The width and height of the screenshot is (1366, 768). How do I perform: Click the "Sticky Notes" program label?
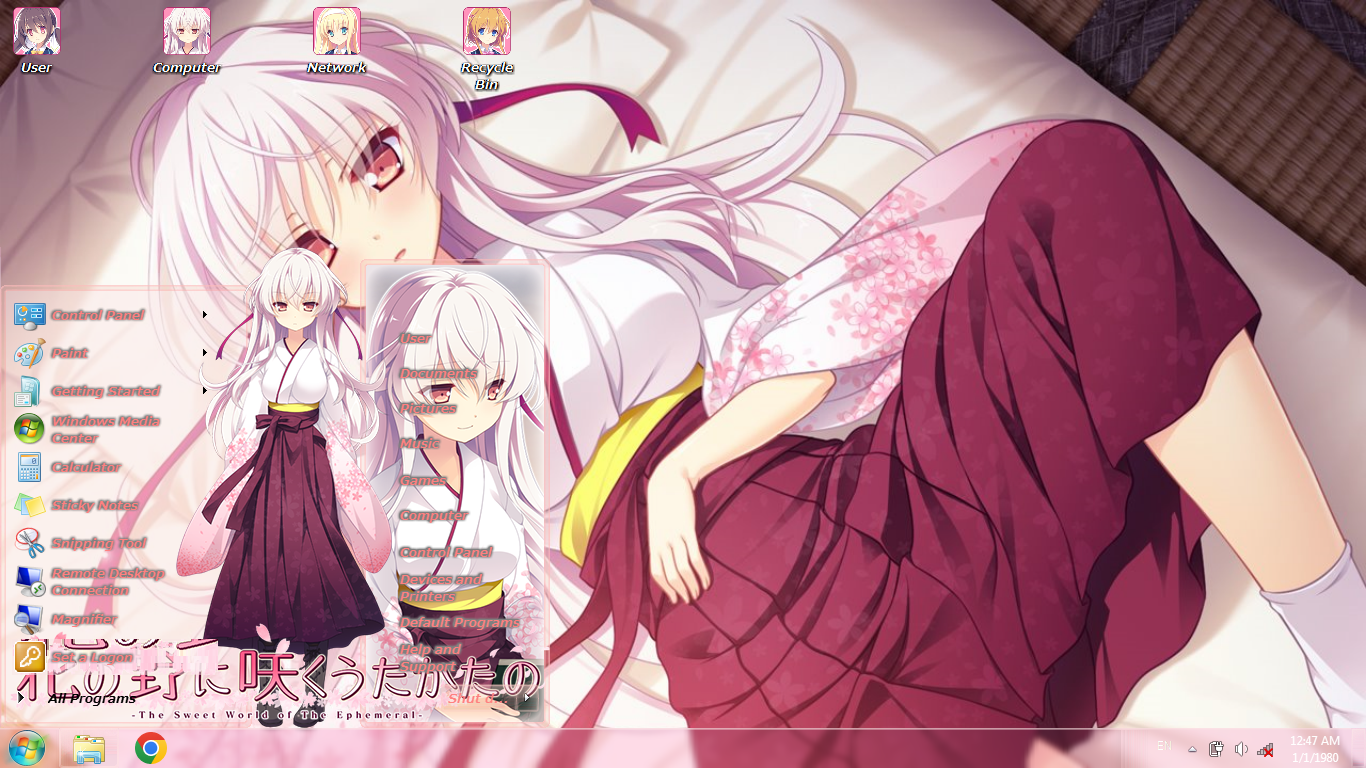tap(95, 505)
